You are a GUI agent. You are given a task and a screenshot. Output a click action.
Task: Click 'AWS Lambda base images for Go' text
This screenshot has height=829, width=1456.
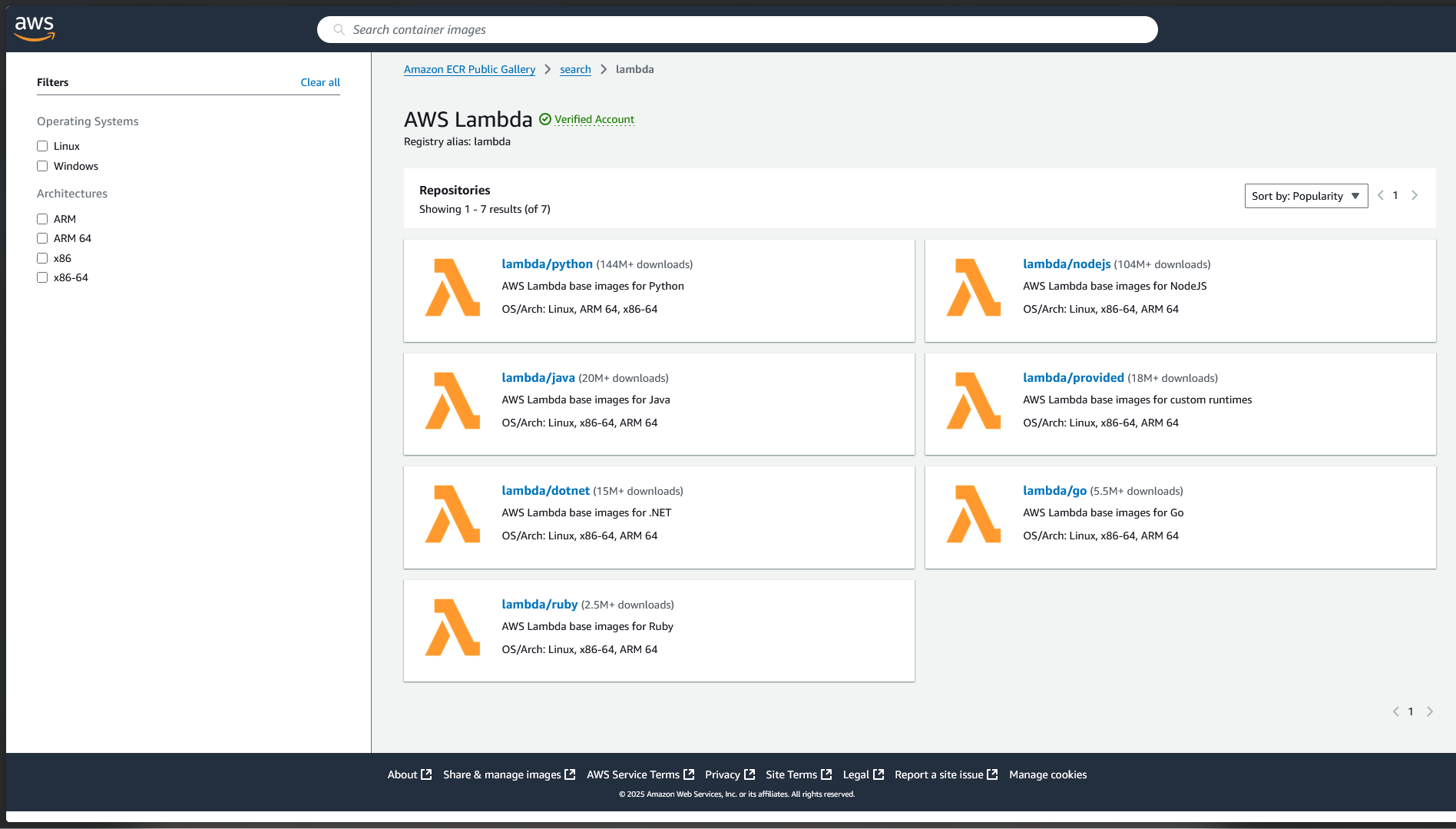pyautogui.click(x=1104, y=512)
